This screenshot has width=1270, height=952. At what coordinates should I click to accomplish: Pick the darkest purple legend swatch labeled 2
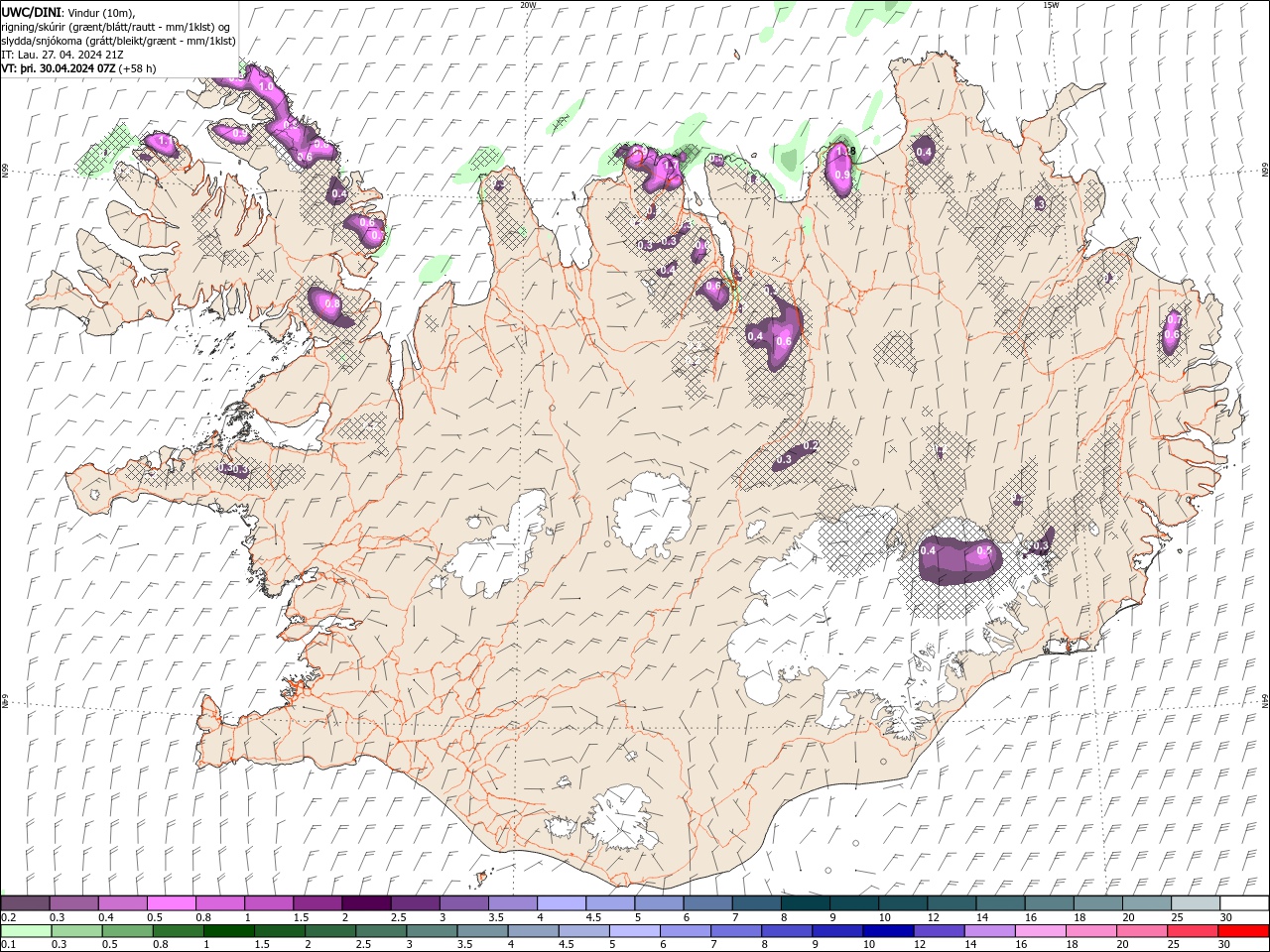(365, 903)
